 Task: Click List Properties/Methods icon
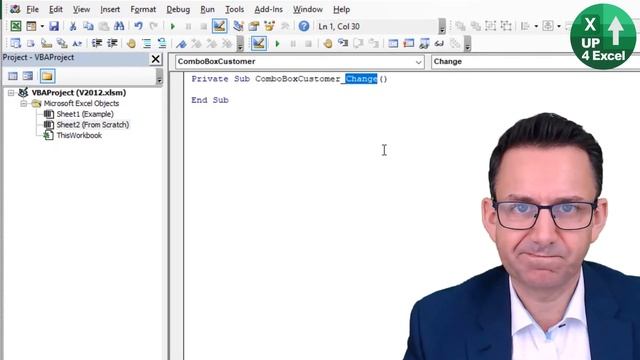16,43
